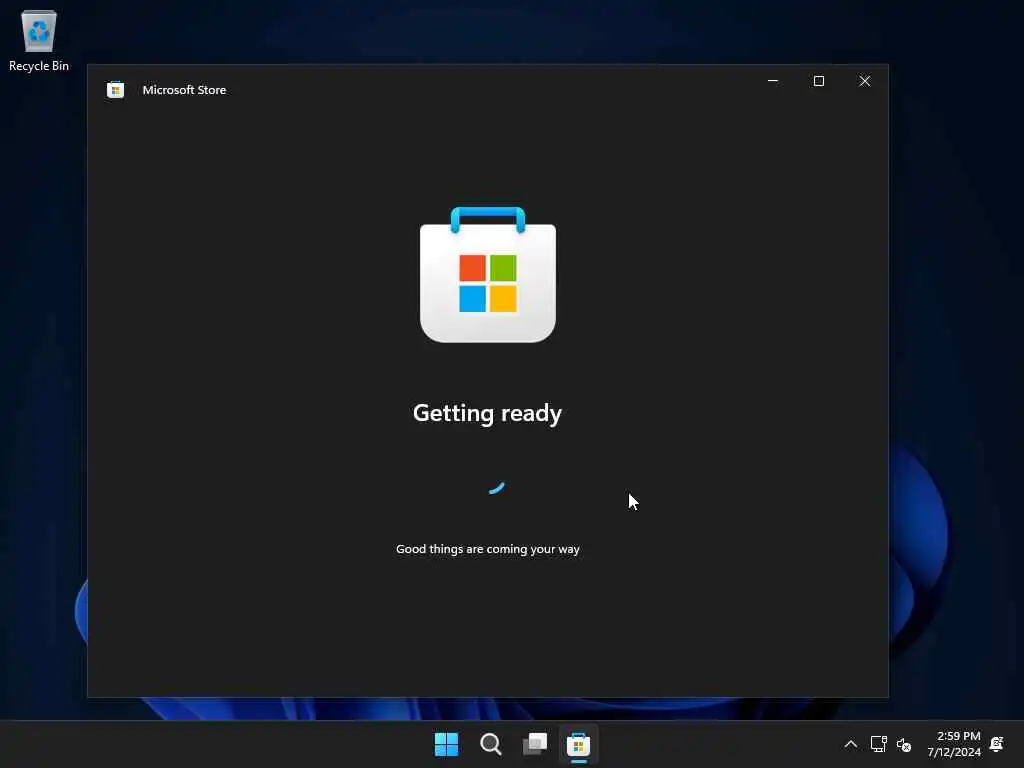Image resolution: width=1024 pixels, height=768 pixels.
Task: Click the loading spinner indicator
Action: [x=496, y=487]
